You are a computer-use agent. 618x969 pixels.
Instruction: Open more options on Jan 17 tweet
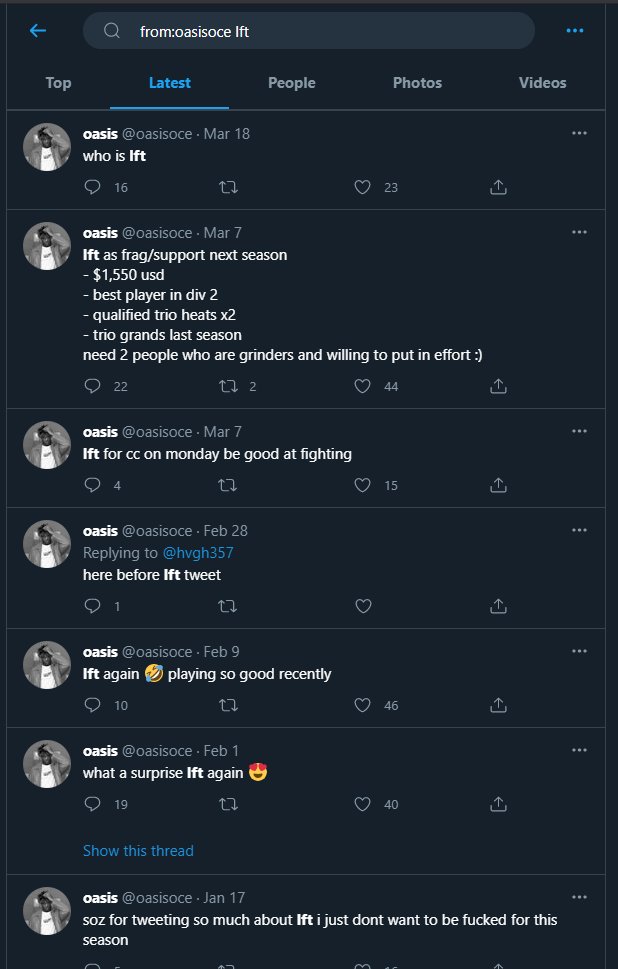[x=579, y=895]
